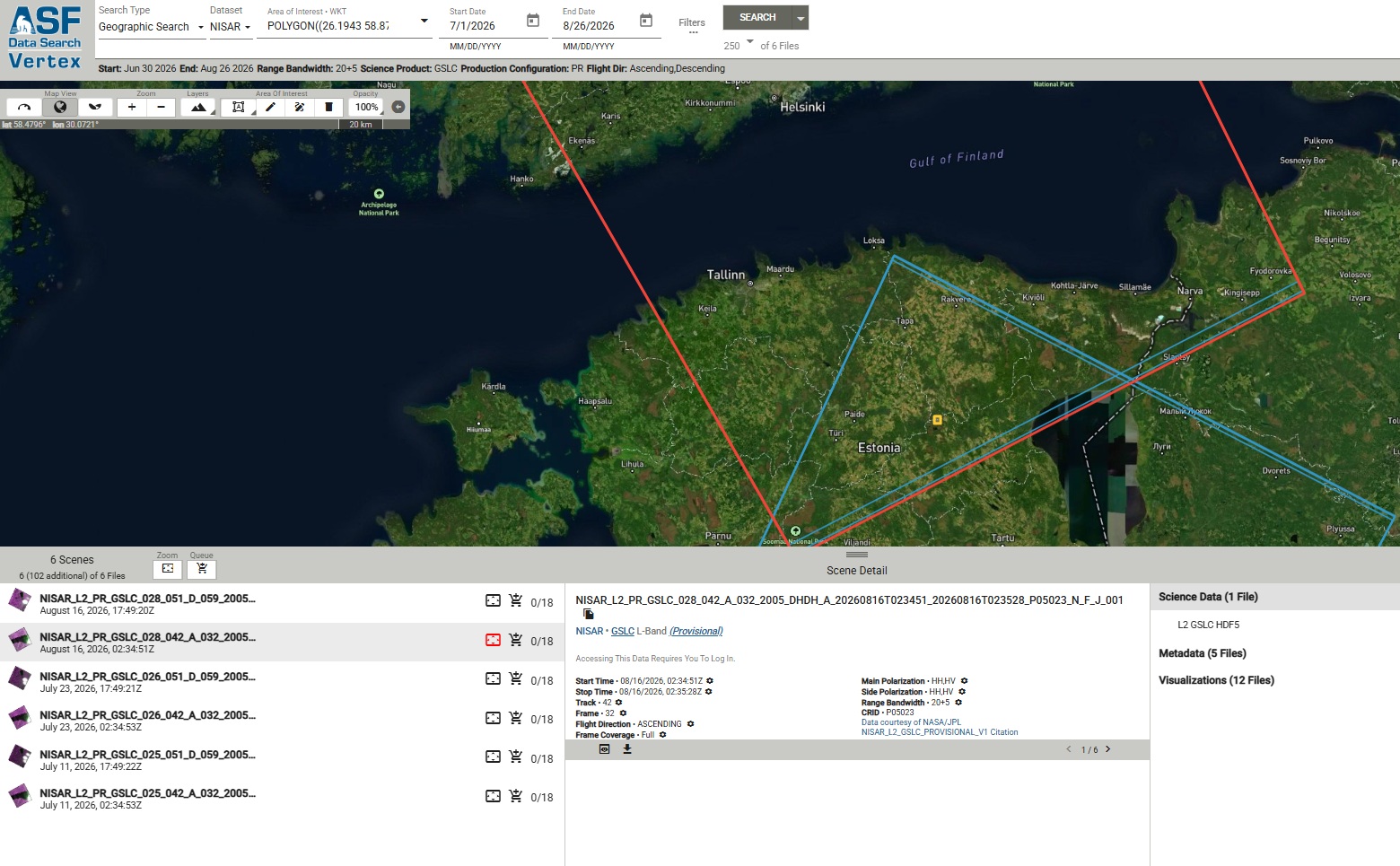The image size is (1400, 866).
Task: Switch map to Arctic projection view
Action: 24,107
